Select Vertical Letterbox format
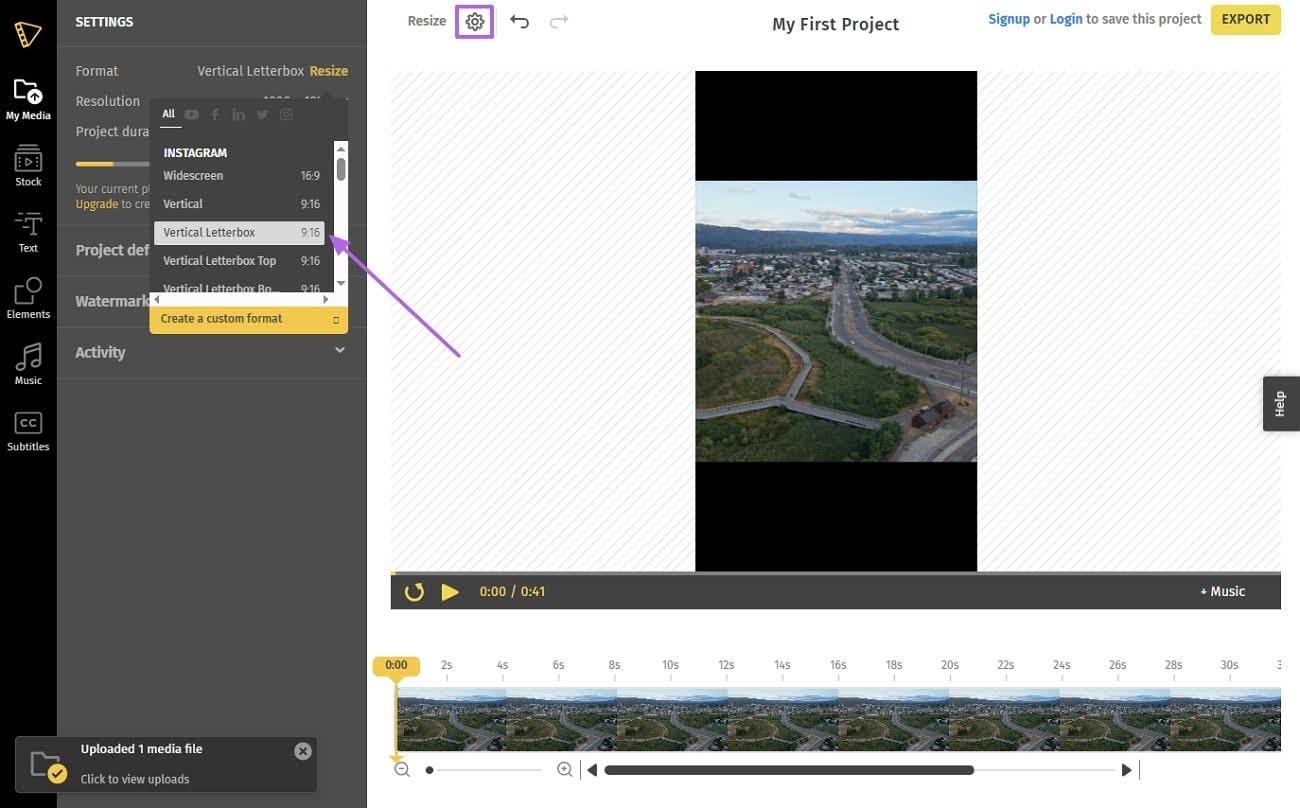This screenshot has width=1300, height=808. click(240, 233)
